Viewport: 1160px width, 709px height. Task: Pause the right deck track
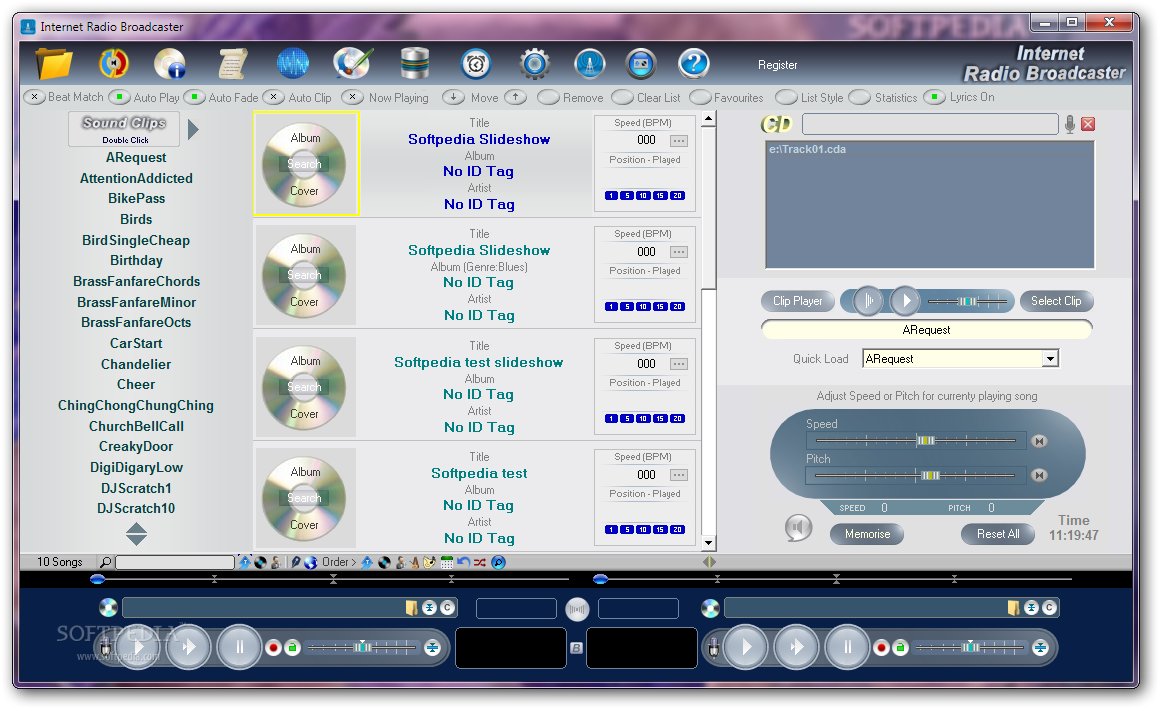click(x=847, y=647)
